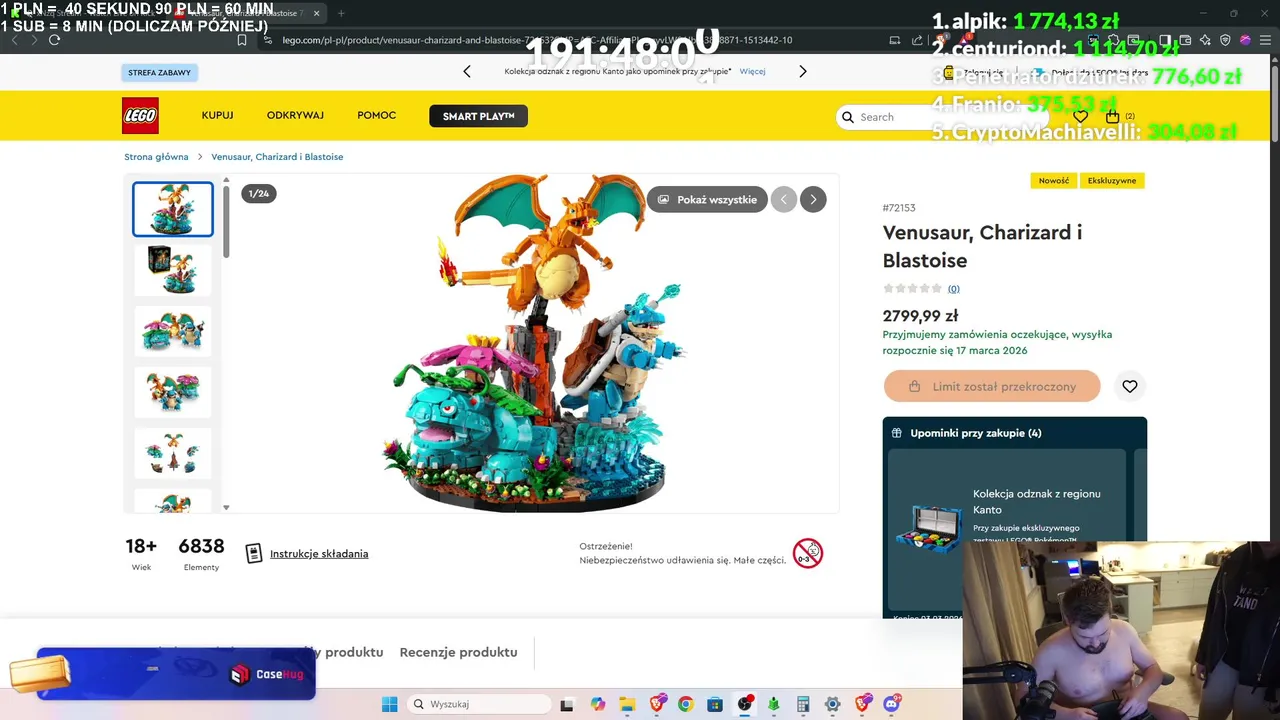
Task: Follow the Więcej link in the banner
Action: (x=752, y=71)
